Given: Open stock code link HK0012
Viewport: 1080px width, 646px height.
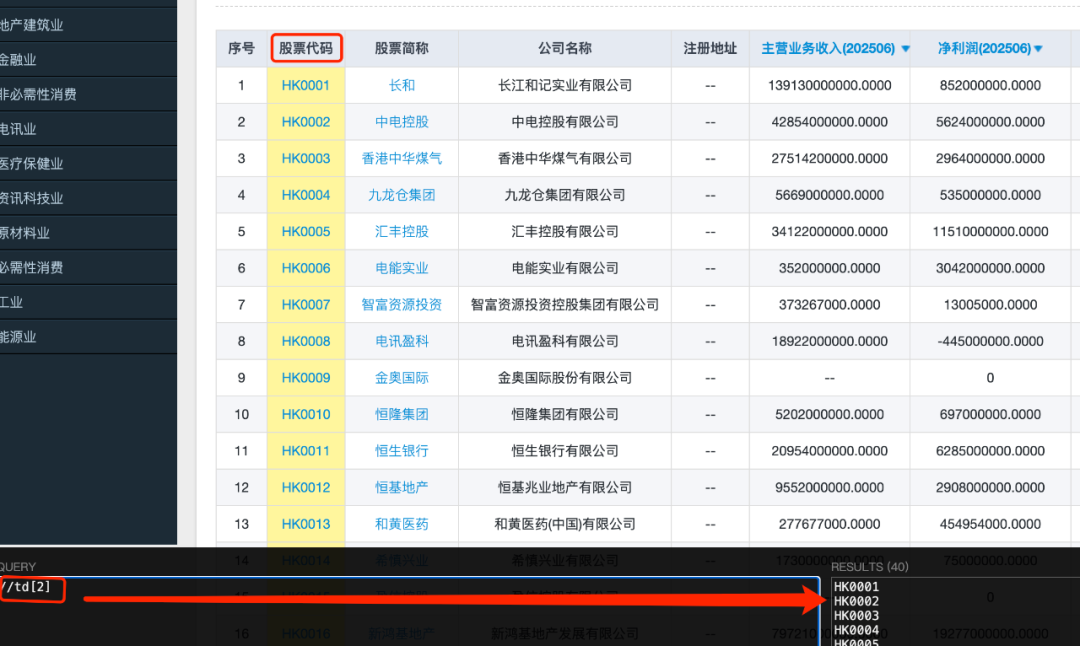Looking at the screenshot, I should [x=306, y=487].
